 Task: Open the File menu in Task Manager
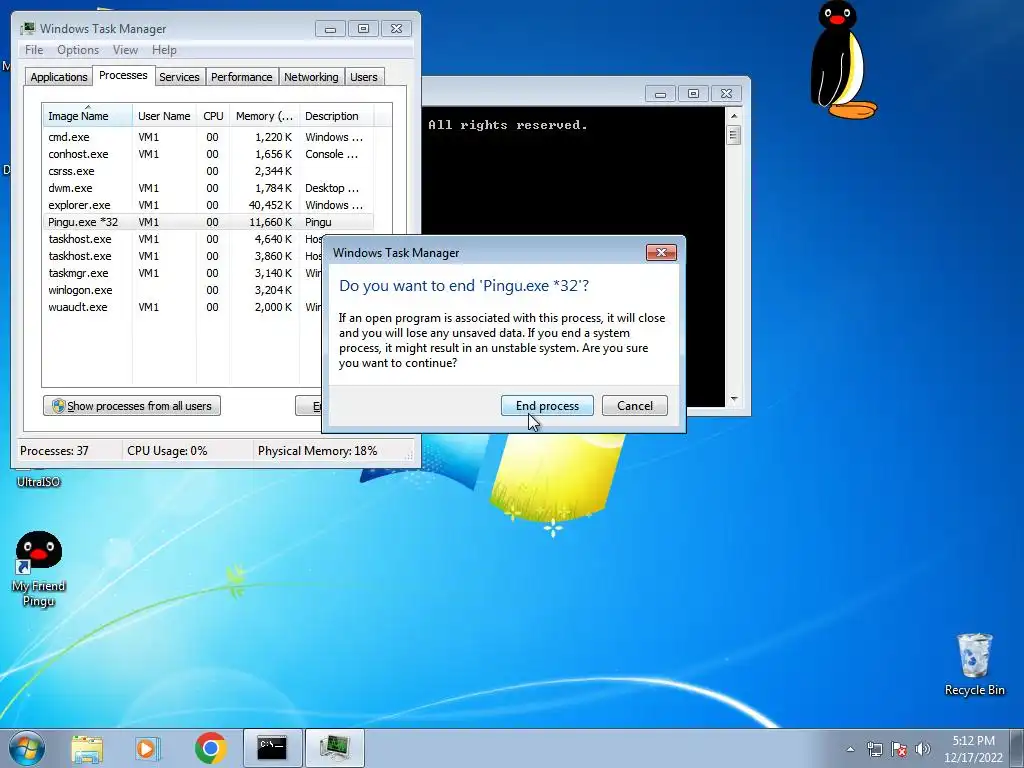tap(34, 50)
